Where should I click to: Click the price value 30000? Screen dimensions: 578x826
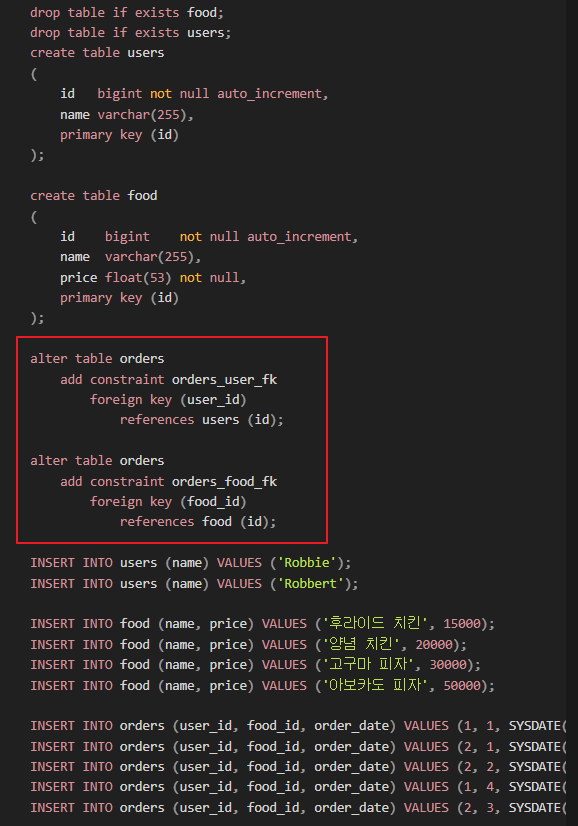[448, 665]
